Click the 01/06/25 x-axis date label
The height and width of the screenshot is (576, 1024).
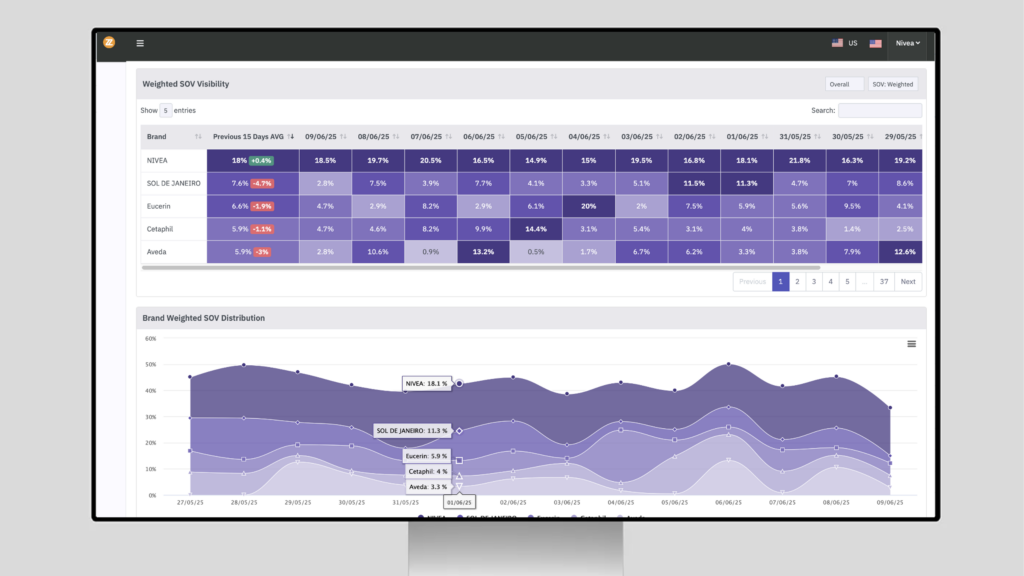[459, 502]
